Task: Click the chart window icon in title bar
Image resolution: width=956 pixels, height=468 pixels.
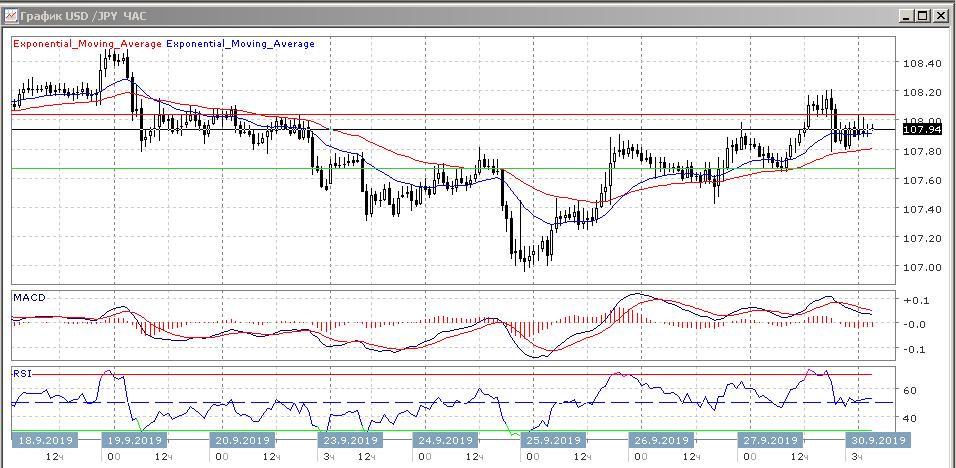Action: 11,16
